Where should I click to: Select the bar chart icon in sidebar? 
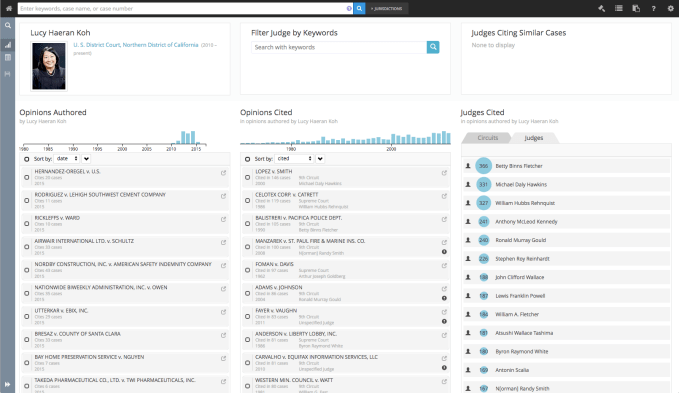pyautogui.click(x=8, y=45)
